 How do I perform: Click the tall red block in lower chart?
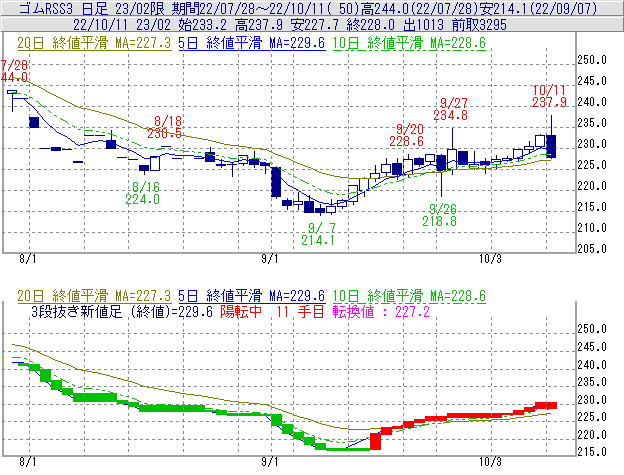[x=377, y=438]
